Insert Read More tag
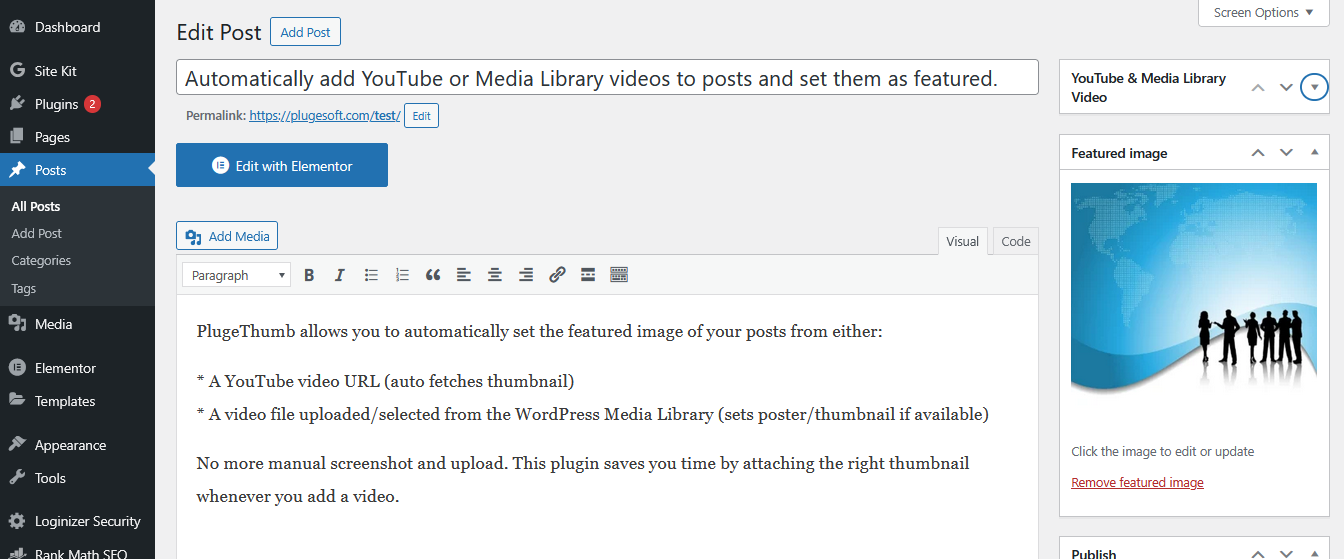 (588, 275)
